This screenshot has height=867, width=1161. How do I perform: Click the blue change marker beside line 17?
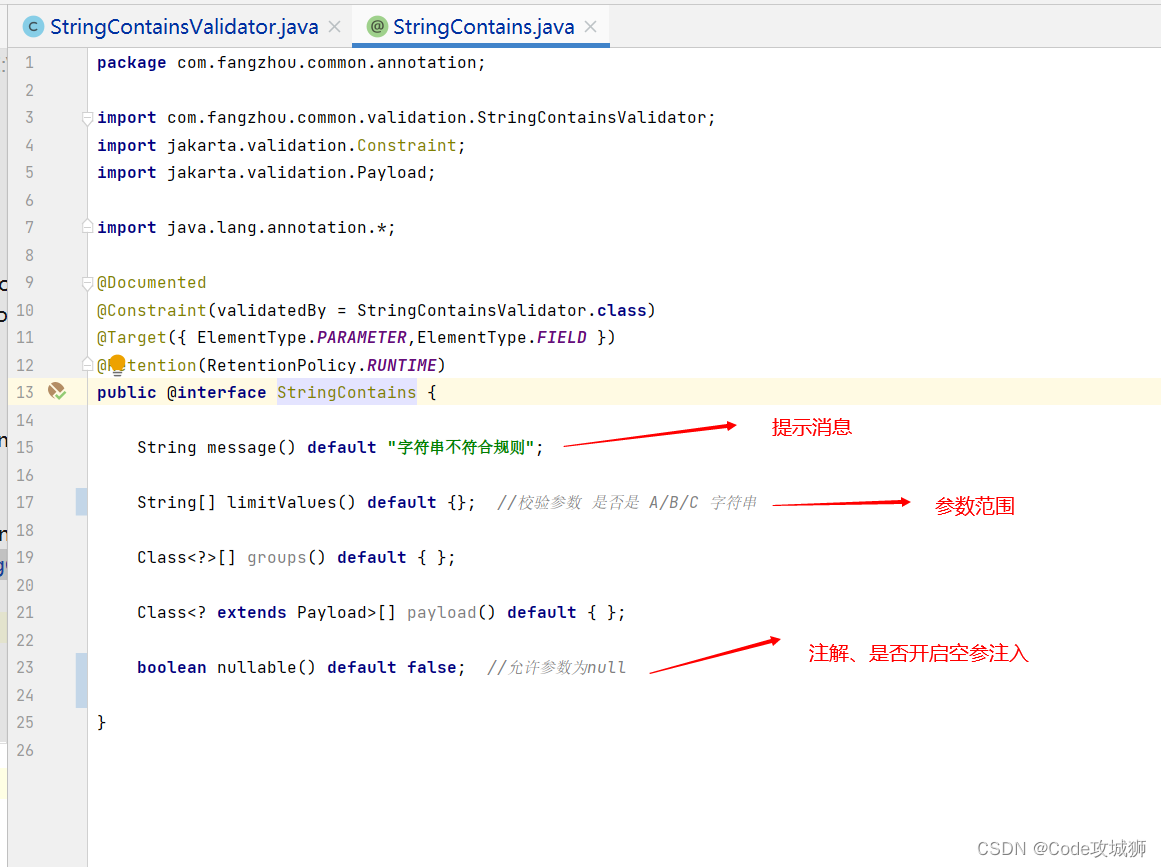(x=81, y=503)
